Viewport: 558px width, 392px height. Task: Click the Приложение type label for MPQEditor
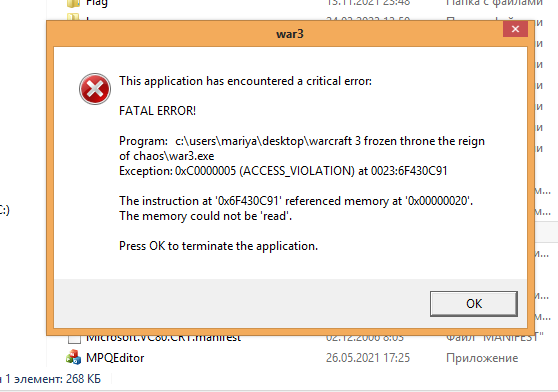pos(482,358)
